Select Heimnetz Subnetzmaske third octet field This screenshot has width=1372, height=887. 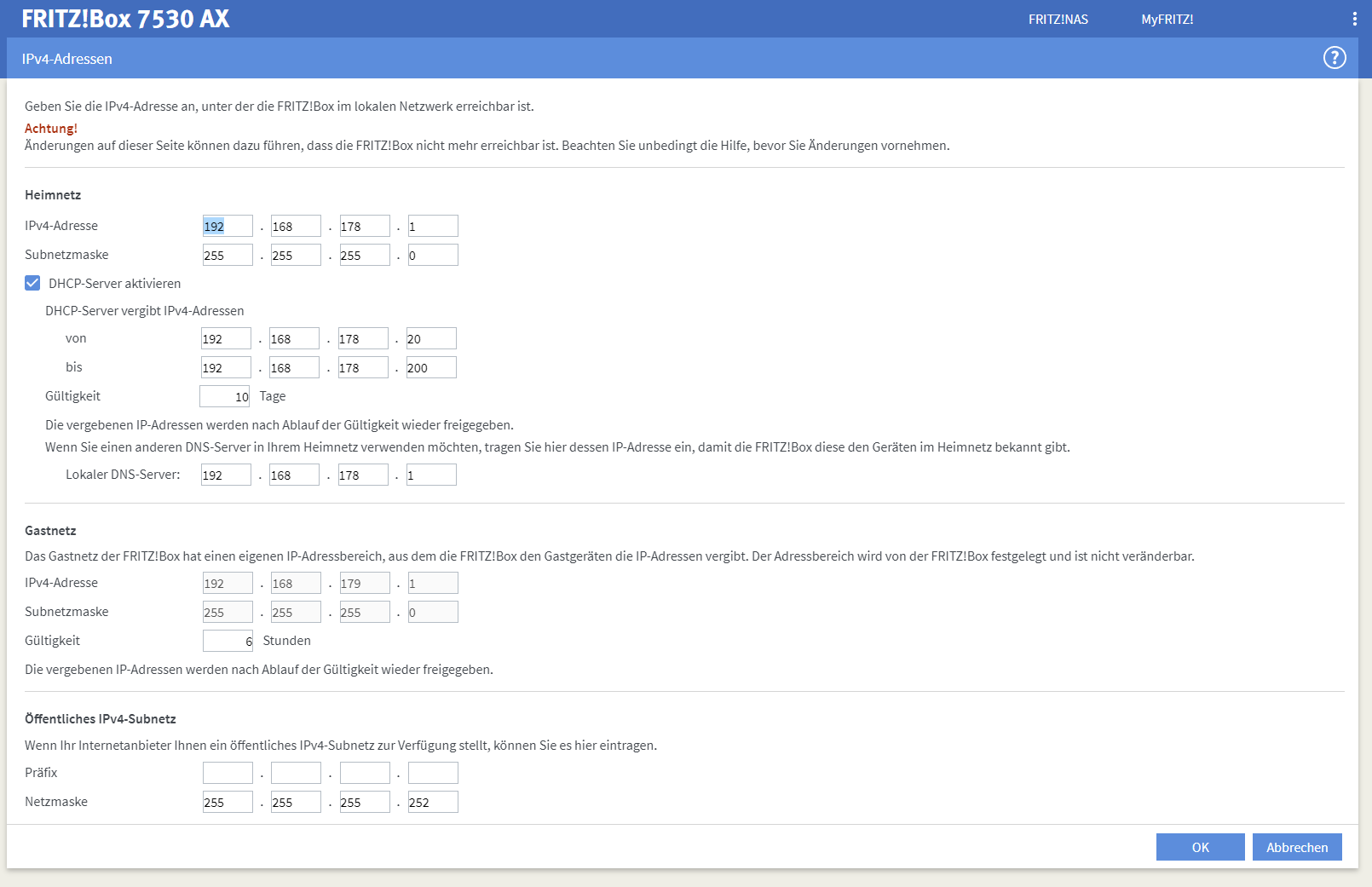click(365, 255)
